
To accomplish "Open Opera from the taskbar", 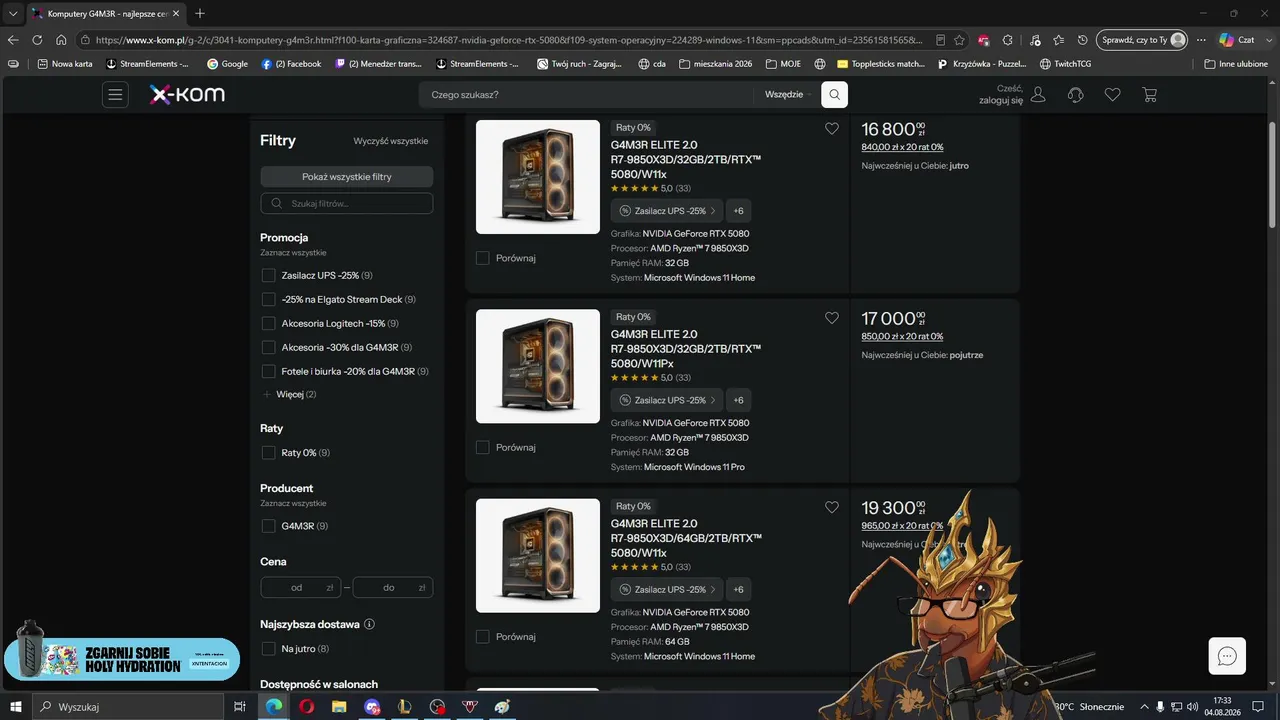I will pos(306,706).
